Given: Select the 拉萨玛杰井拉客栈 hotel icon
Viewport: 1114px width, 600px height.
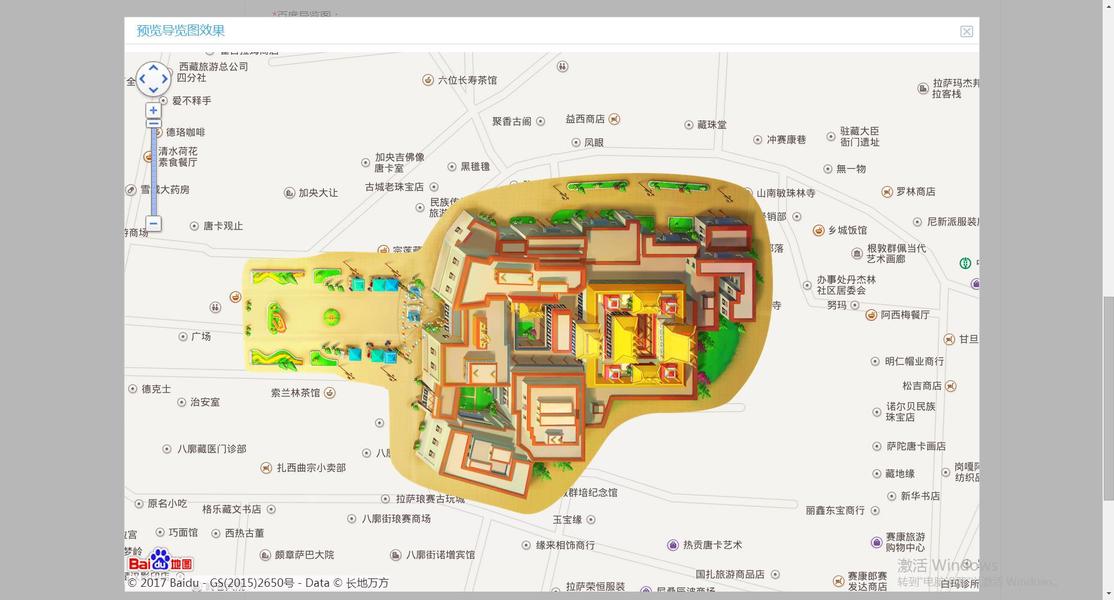Looking at the screenshot, I should (923, 89).
